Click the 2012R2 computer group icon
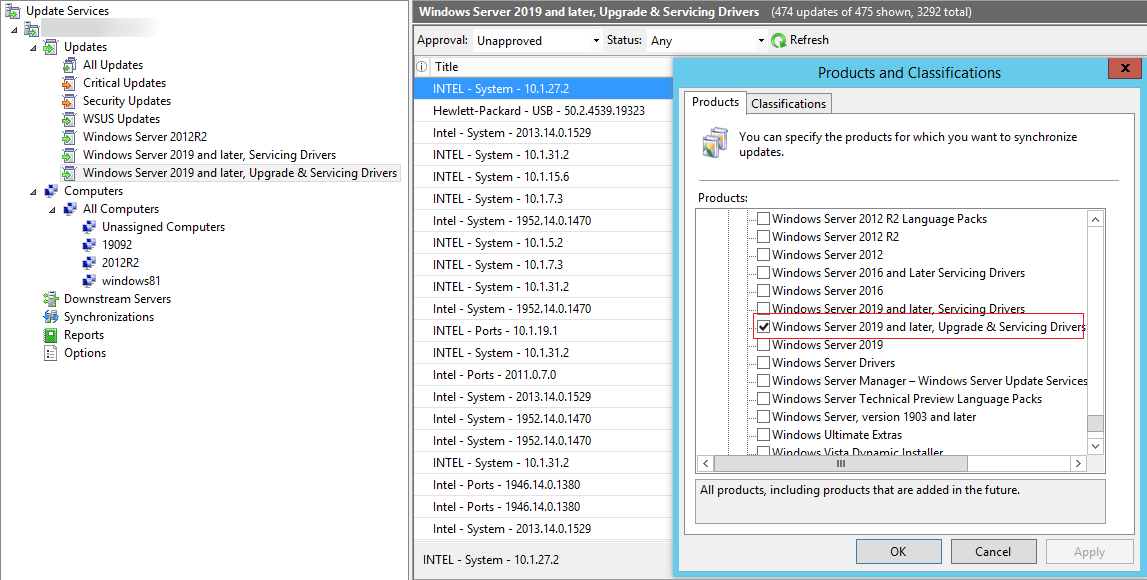Viewport: 1147px width, 580px height. pyautogui.click(x=89, y=263)
